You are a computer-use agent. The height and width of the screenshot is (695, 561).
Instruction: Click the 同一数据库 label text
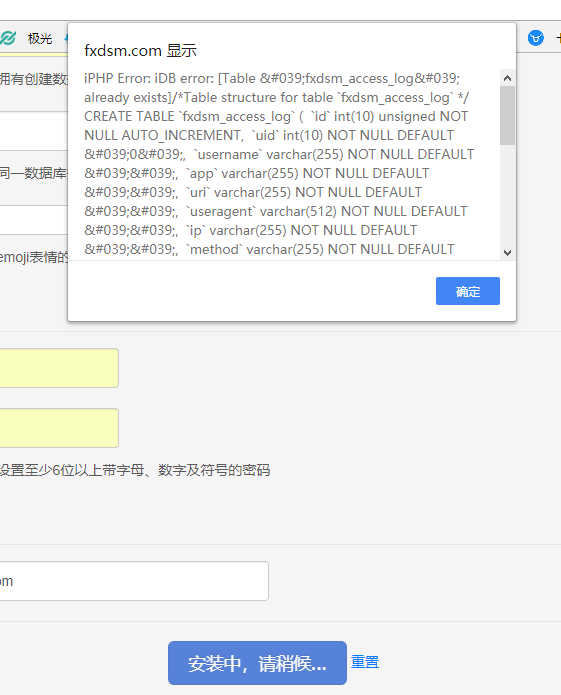[x=34, y=173]
